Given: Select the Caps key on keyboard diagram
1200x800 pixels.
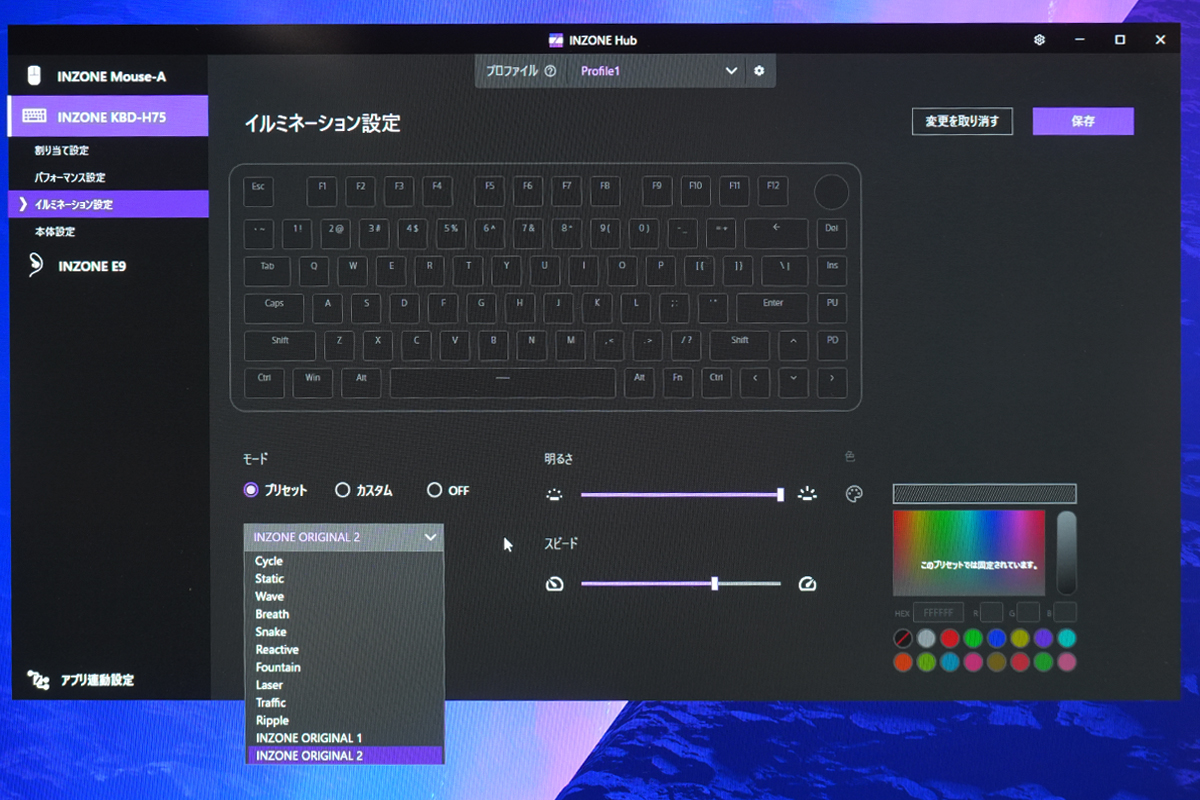Looking at the screenshot, I should point(274,308).
